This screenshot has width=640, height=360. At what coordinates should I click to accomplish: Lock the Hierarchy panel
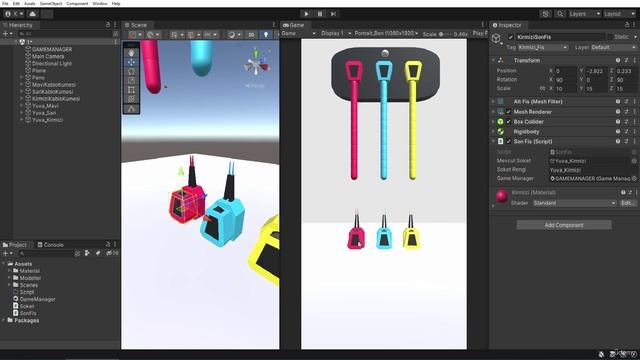[108, 25]
